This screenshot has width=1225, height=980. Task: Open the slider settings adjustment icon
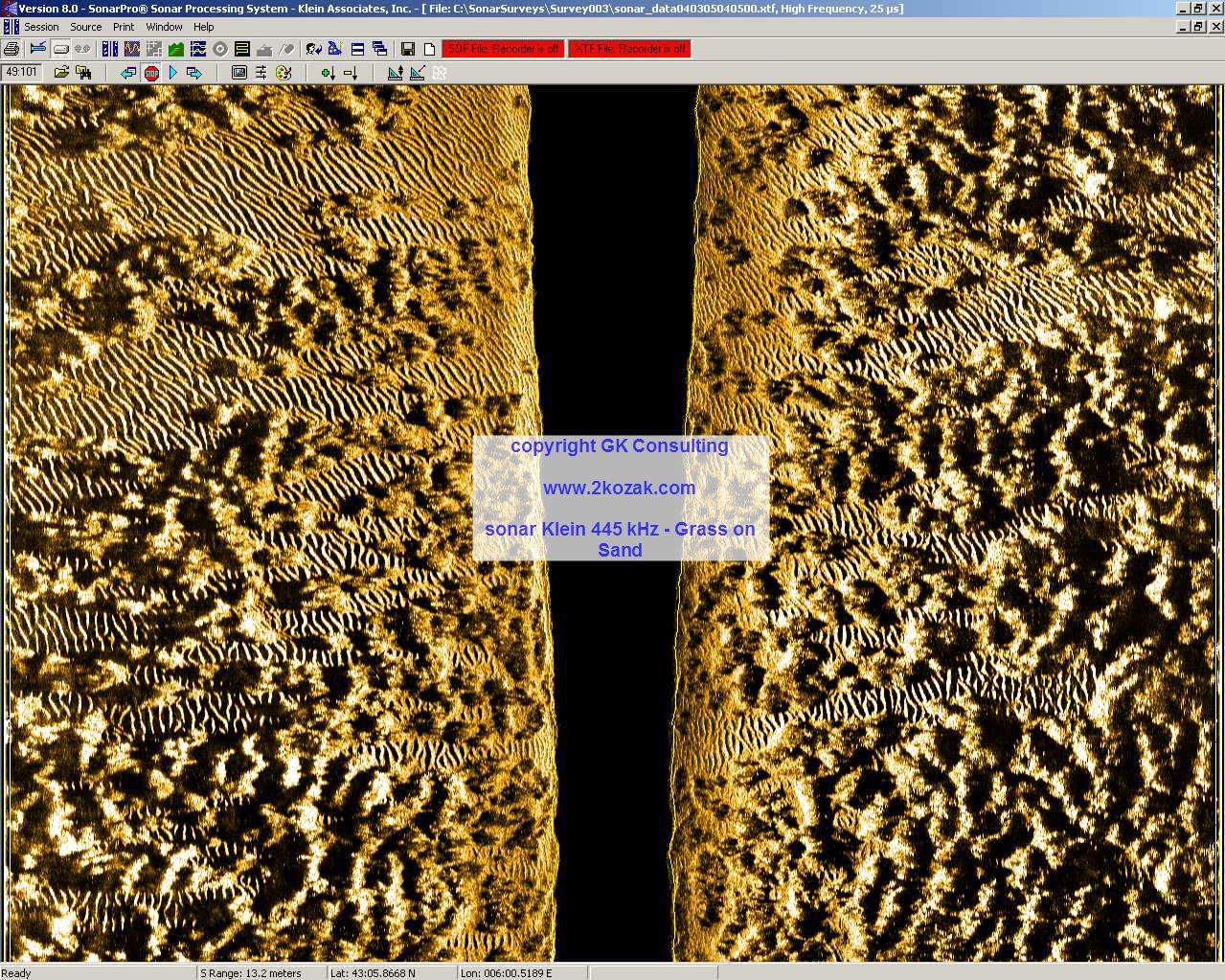click(x=261, y=73)
